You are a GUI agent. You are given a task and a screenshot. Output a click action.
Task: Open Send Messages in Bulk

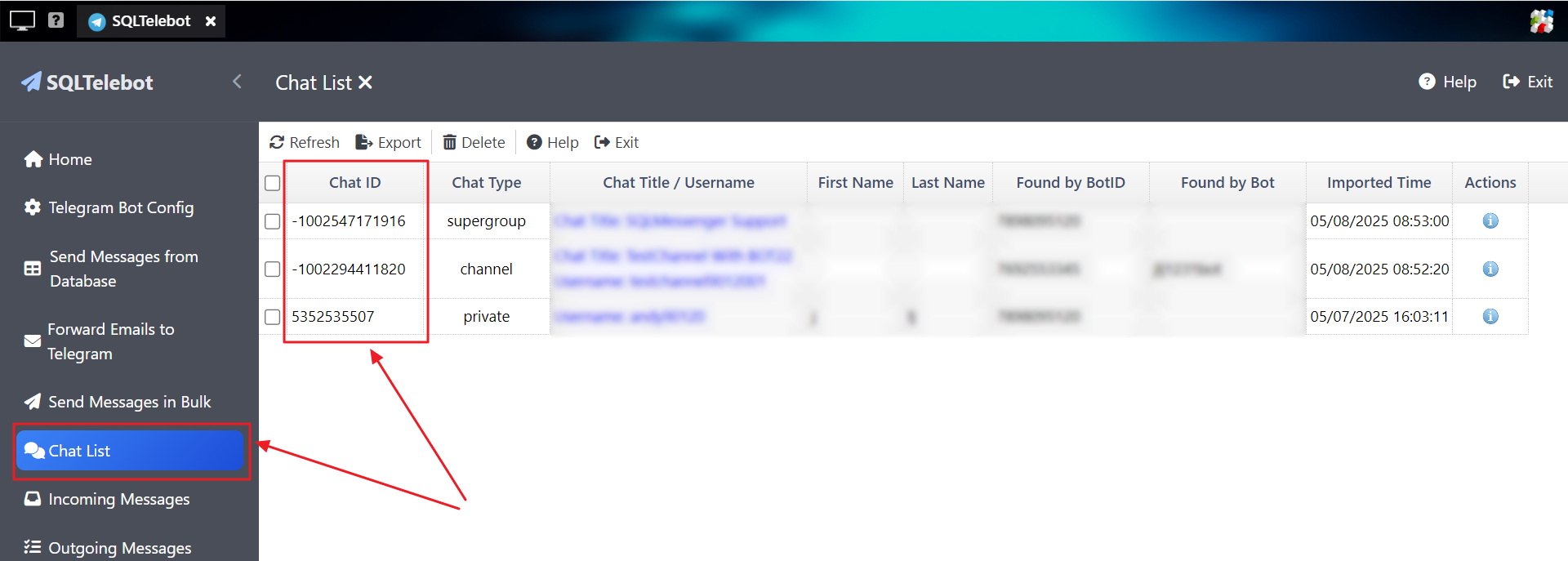point(129,403)
